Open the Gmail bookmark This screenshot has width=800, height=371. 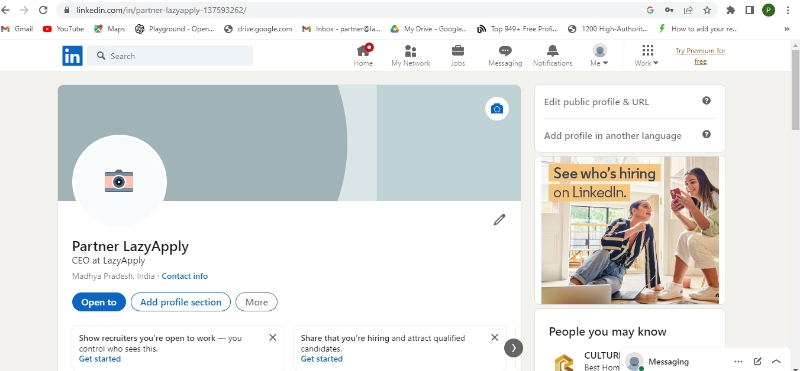click(17, 29)
